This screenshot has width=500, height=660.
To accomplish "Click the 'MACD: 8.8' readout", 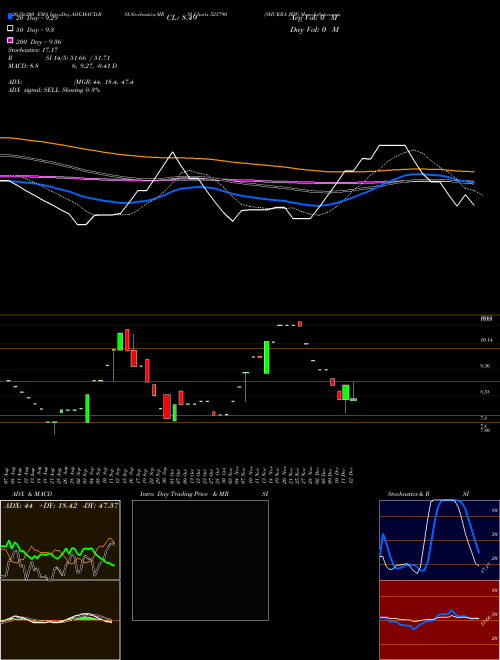I will [24, 66].
